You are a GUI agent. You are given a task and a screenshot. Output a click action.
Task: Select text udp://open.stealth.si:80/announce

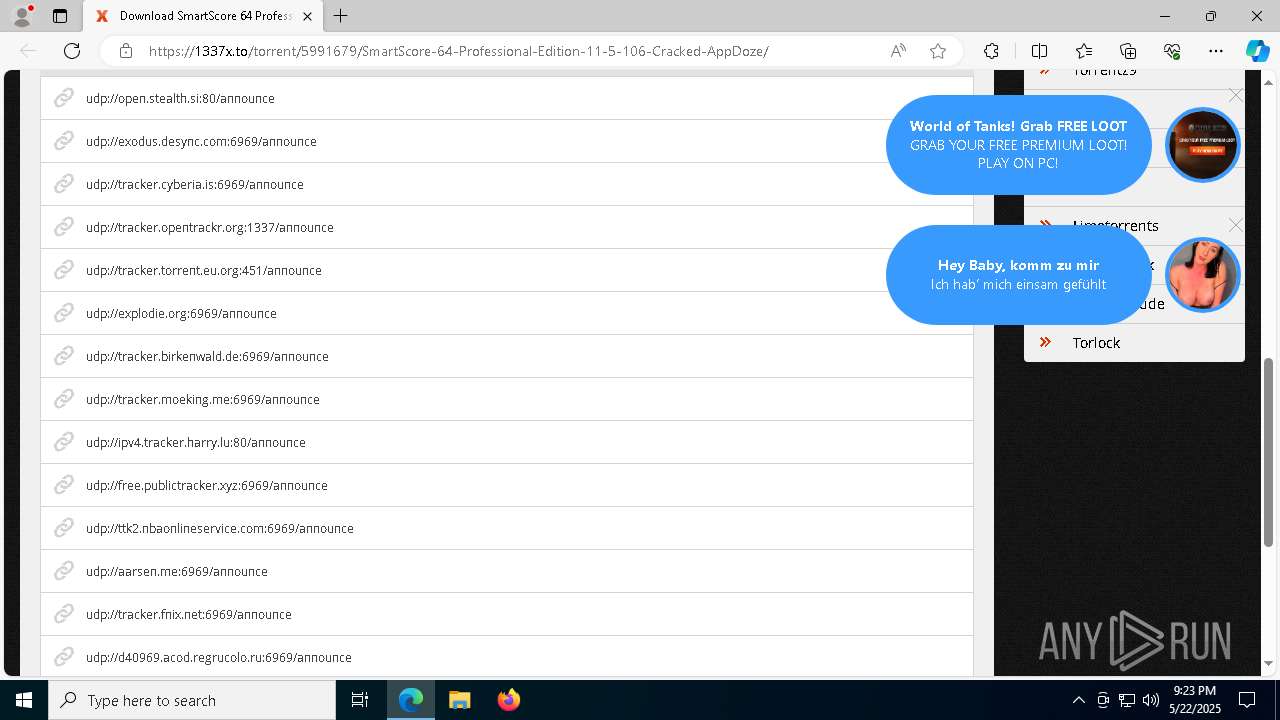tap(180, 98)
